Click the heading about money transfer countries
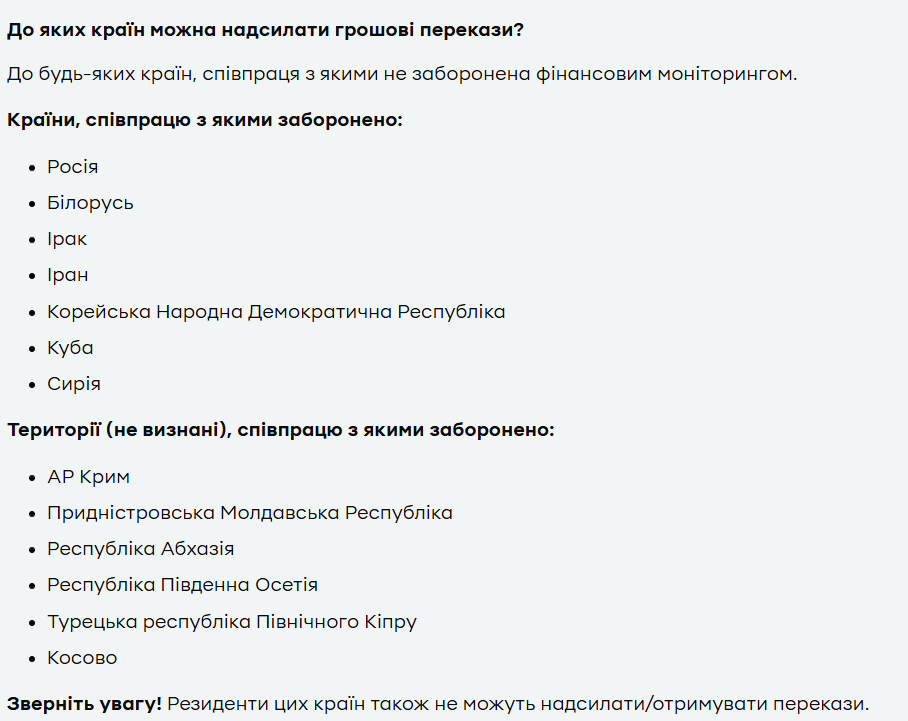908x721 pixels. tap(265, 29)
